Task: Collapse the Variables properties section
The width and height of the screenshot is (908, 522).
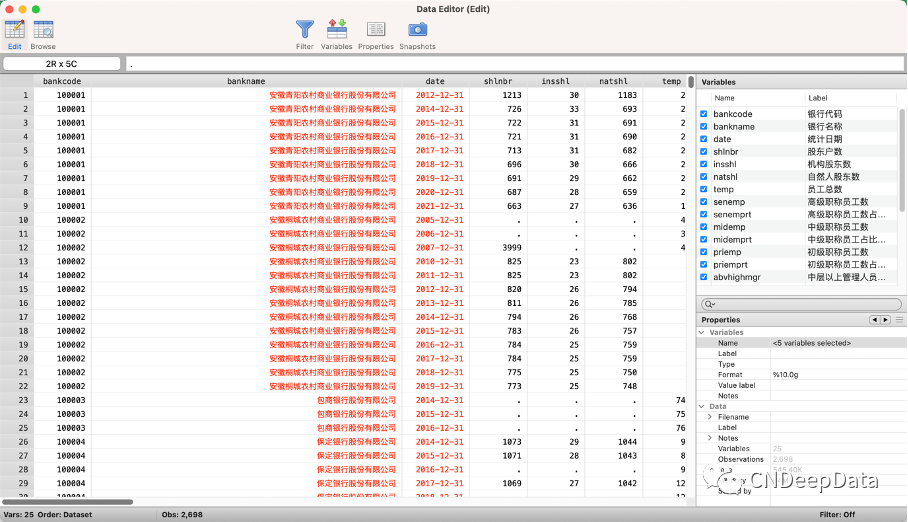Action: [x=702, y=333]
